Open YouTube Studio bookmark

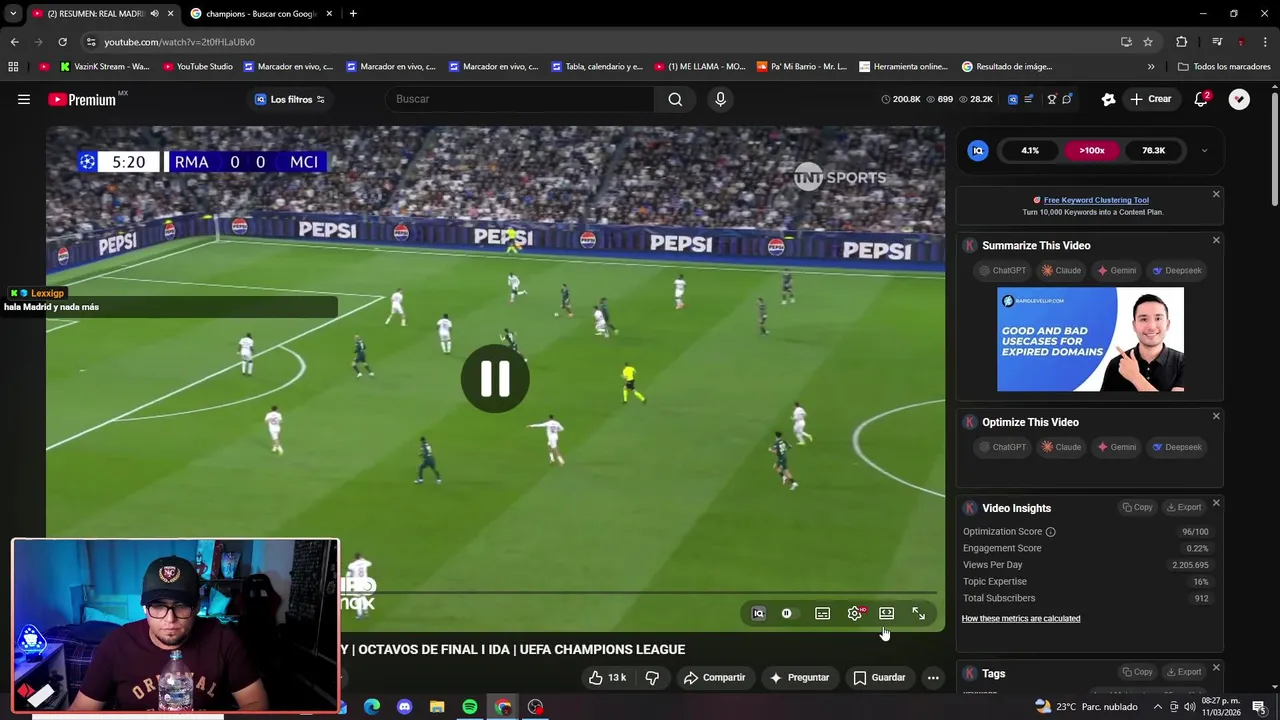click(x=197, y=67)
